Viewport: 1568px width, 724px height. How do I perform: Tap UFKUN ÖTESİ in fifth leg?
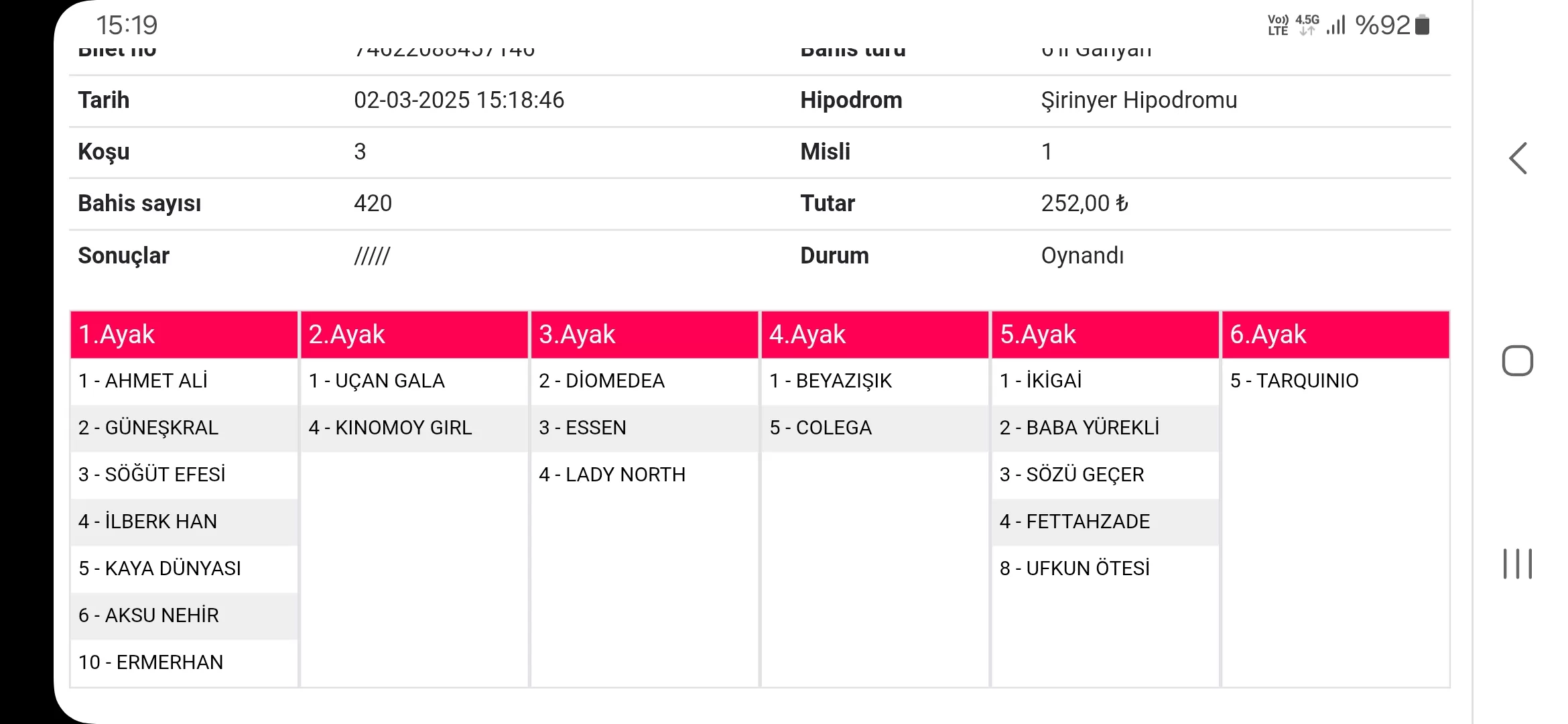pyautogui.click(x=1074, y=568)
